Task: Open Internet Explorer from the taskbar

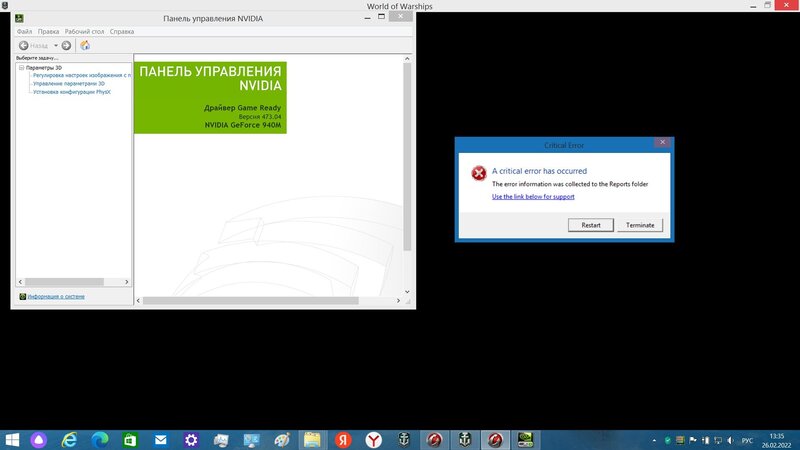Action: [x=69, y=440]
